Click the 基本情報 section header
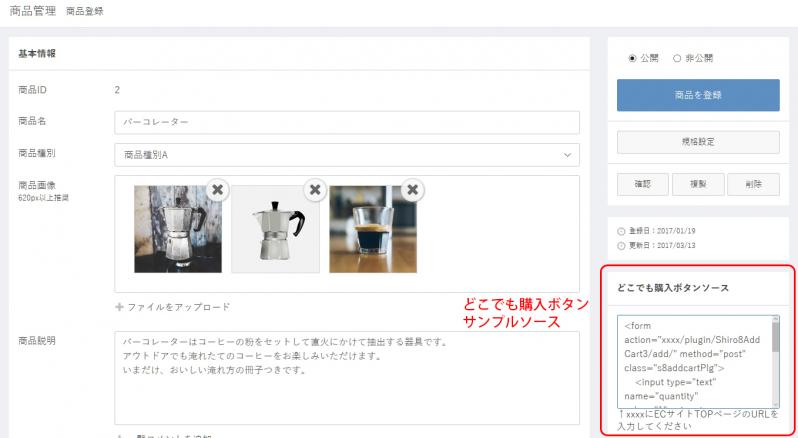The height and width of the screenshot is (438, 798). coord(37,53)
